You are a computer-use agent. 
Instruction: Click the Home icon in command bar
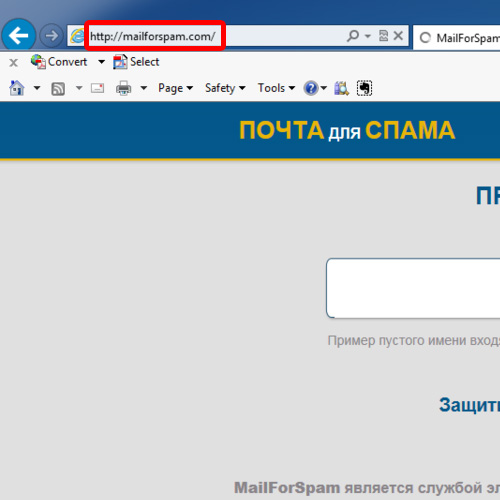17,88
